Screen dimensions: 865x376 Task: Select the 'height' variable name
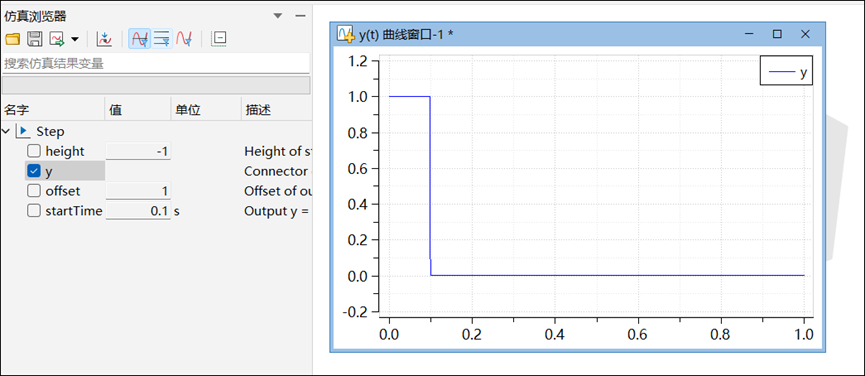65,151
